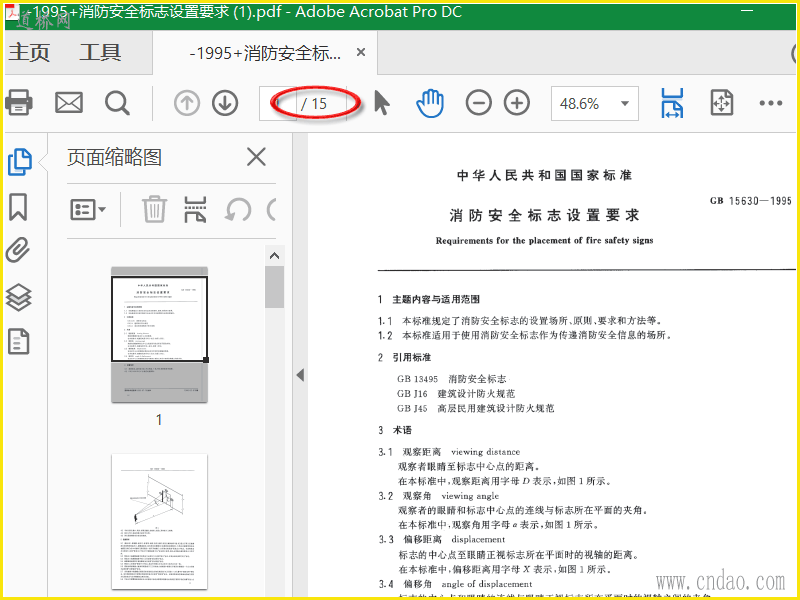This screenshot has height=600, width=800.
Task: Select page 1 thumbnail
Action: (x=160, y=334)
